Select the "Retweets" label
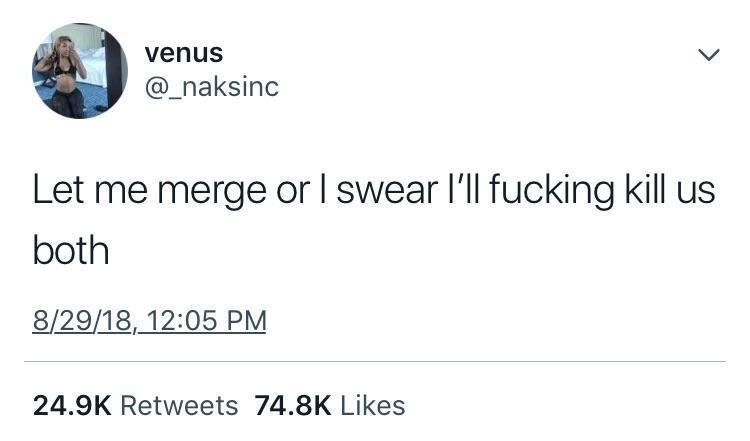Screen dimensions: 750x441 pos(179,405)
